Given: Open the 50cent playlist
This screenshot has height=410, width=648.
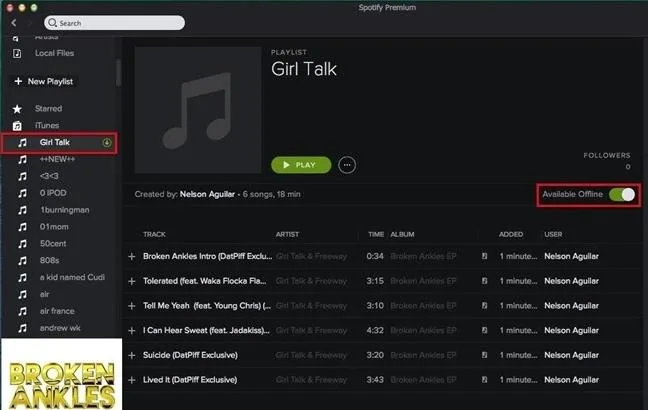Looking at the screenshot, I should (x=53, y=243).
